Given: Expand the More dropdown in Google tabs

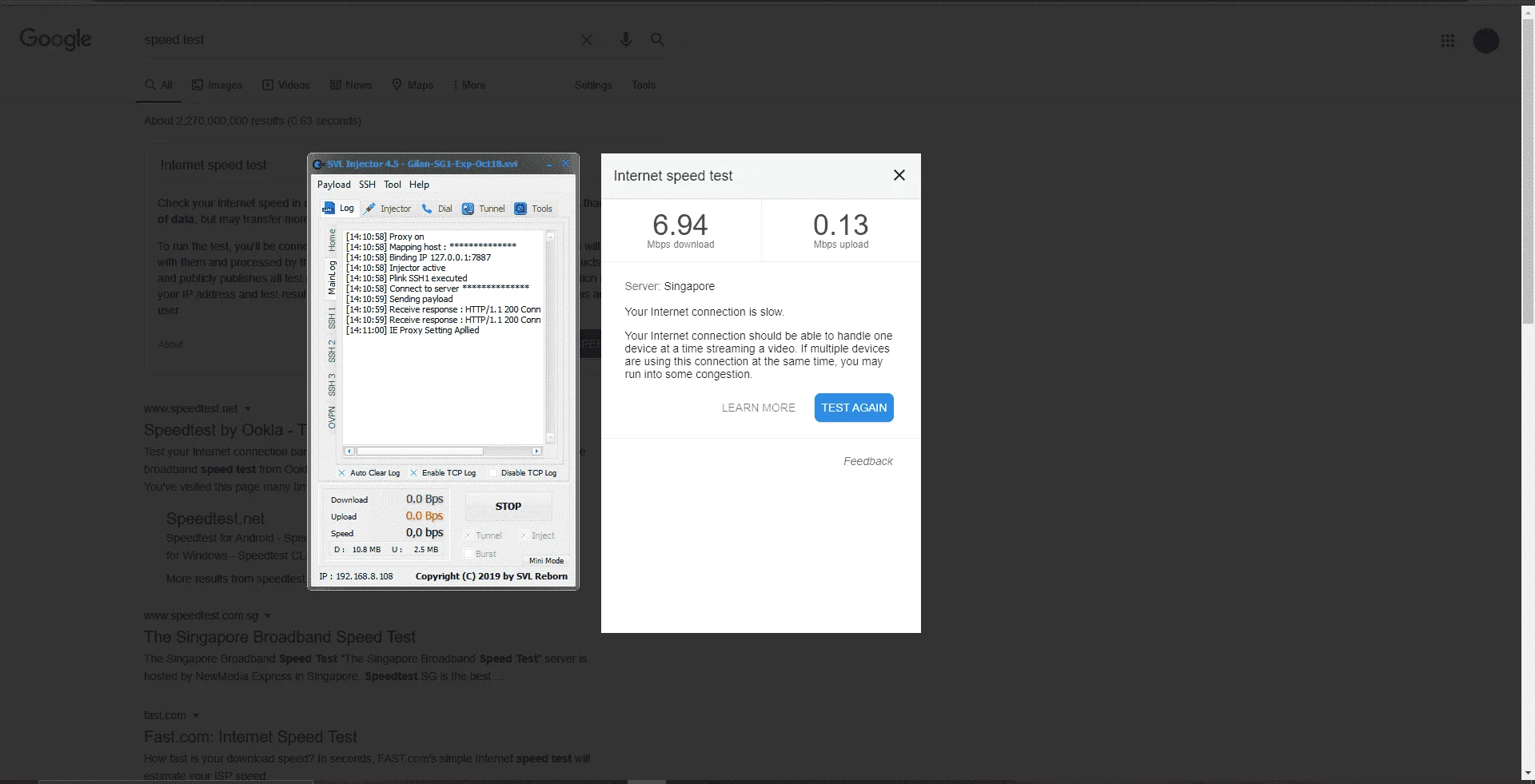Looking at the screenshot, I should [x=469, y=85].
